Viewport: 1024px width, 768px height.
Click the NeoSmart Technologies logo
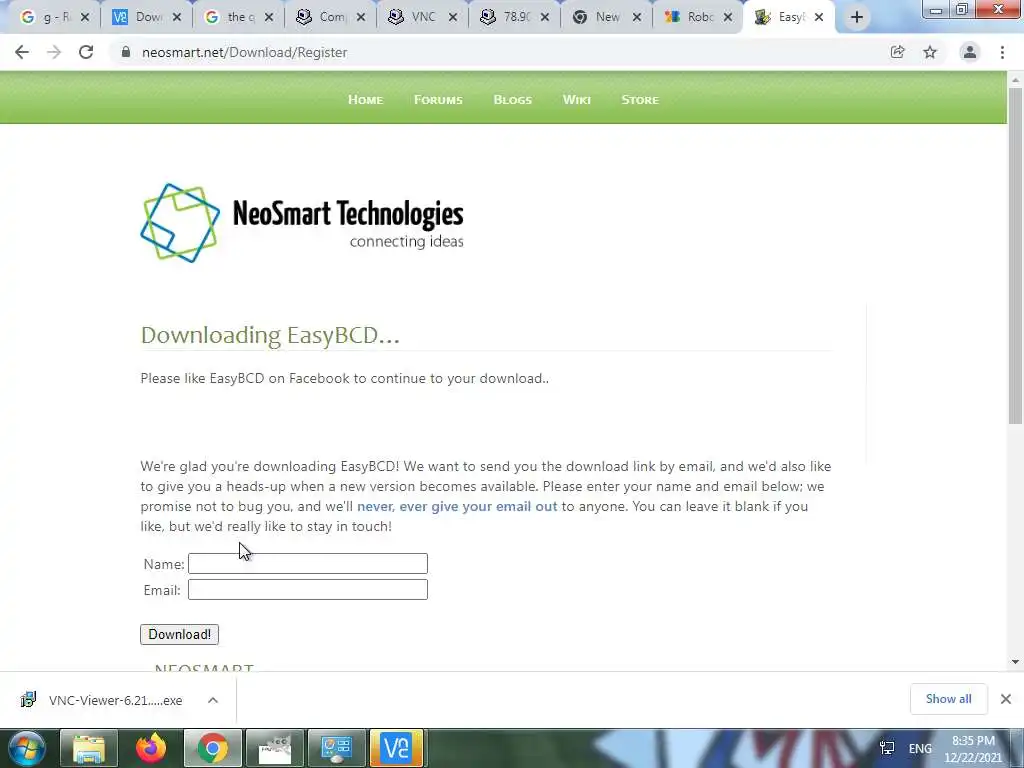tap(302, 223)
